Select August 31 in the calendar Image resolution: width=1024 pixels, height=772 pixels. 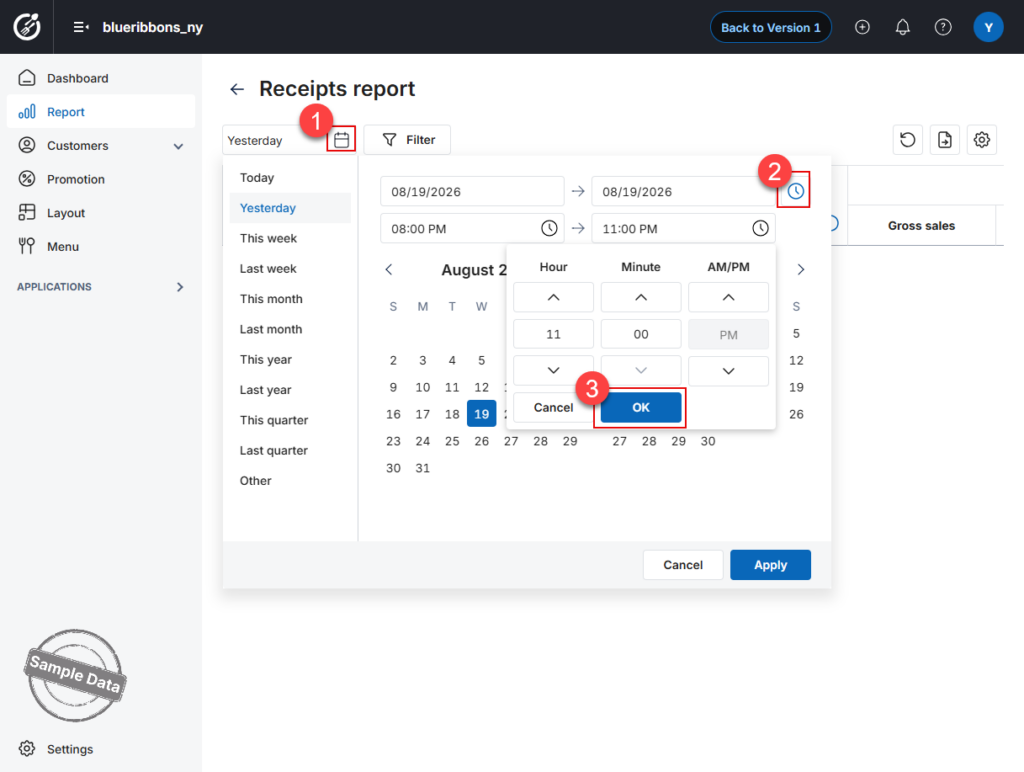pos(423,468)
